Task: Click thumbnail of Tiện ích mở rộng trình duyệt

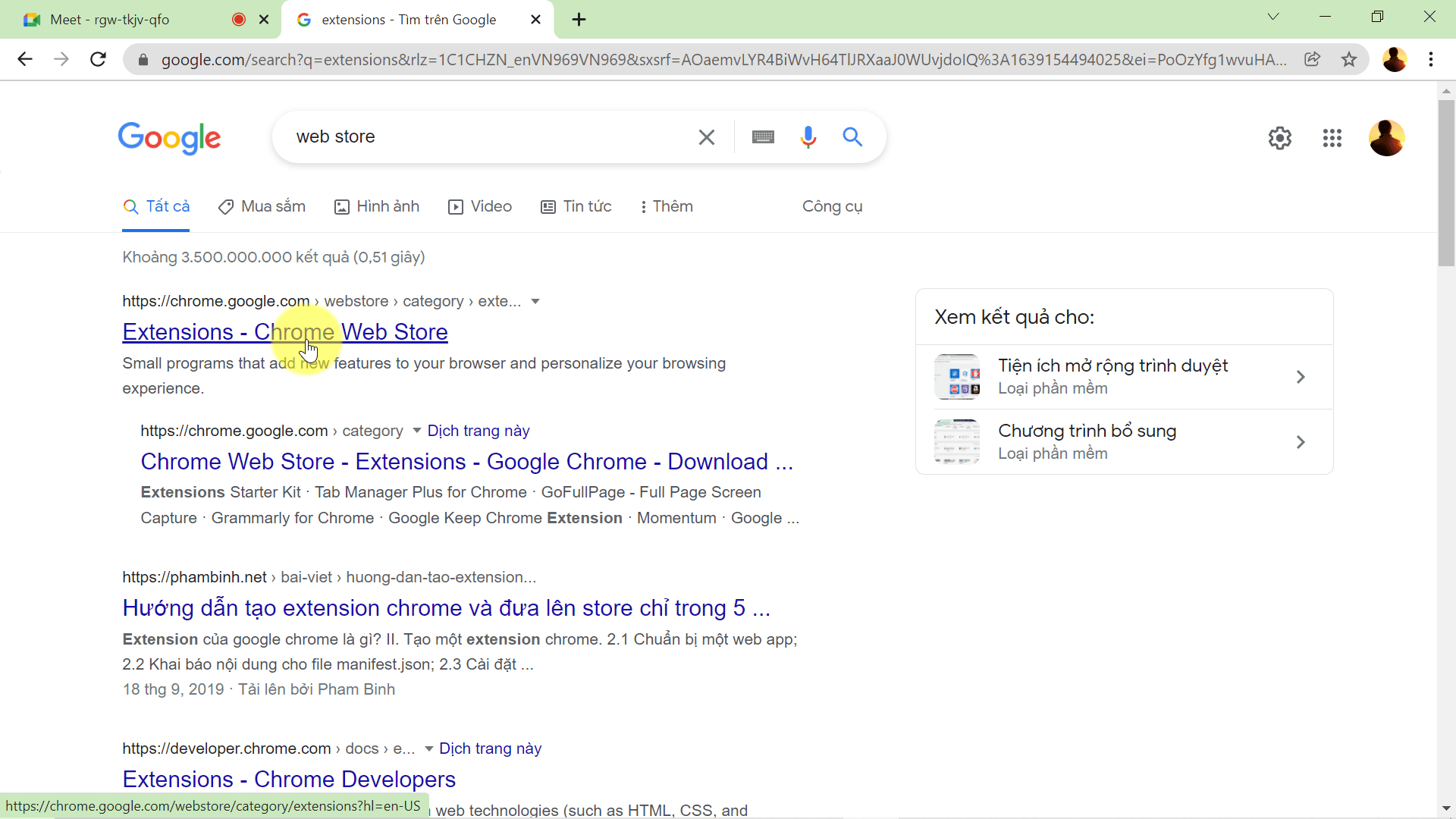Action: click(957, 377)
